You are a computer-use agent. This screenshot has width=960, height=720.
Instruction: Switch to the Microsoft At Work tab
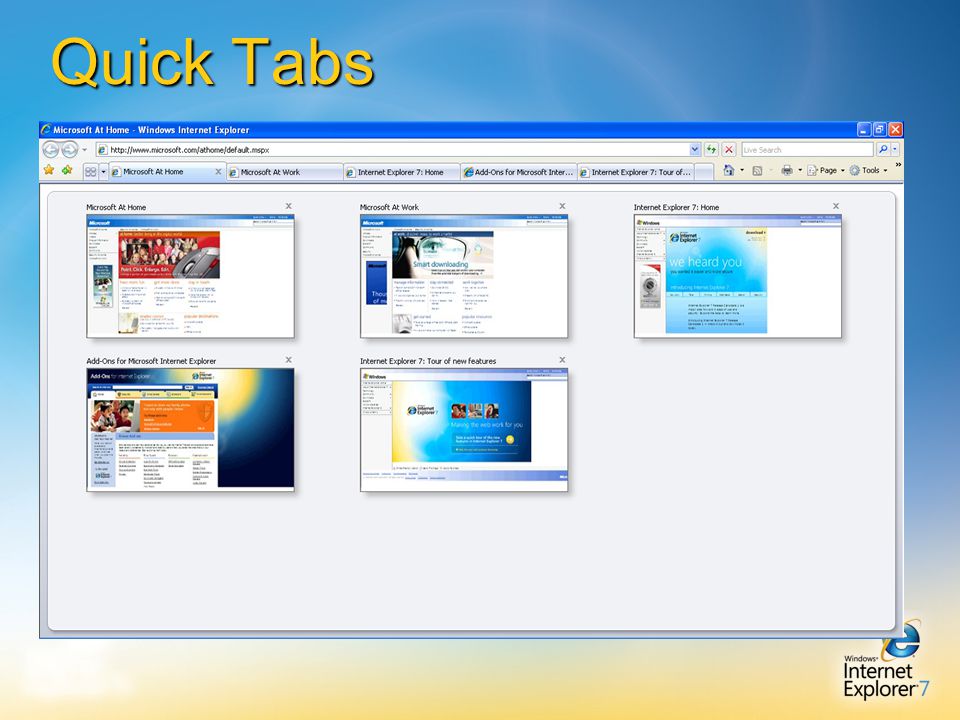coord(285,173)
